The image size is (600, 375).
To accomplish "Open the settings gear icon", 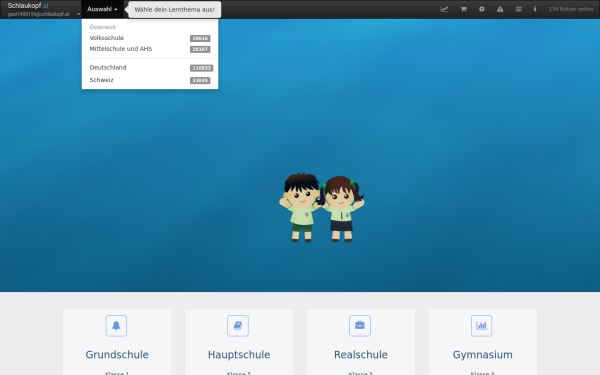I will pyautogui.click(x=482, y=9).
